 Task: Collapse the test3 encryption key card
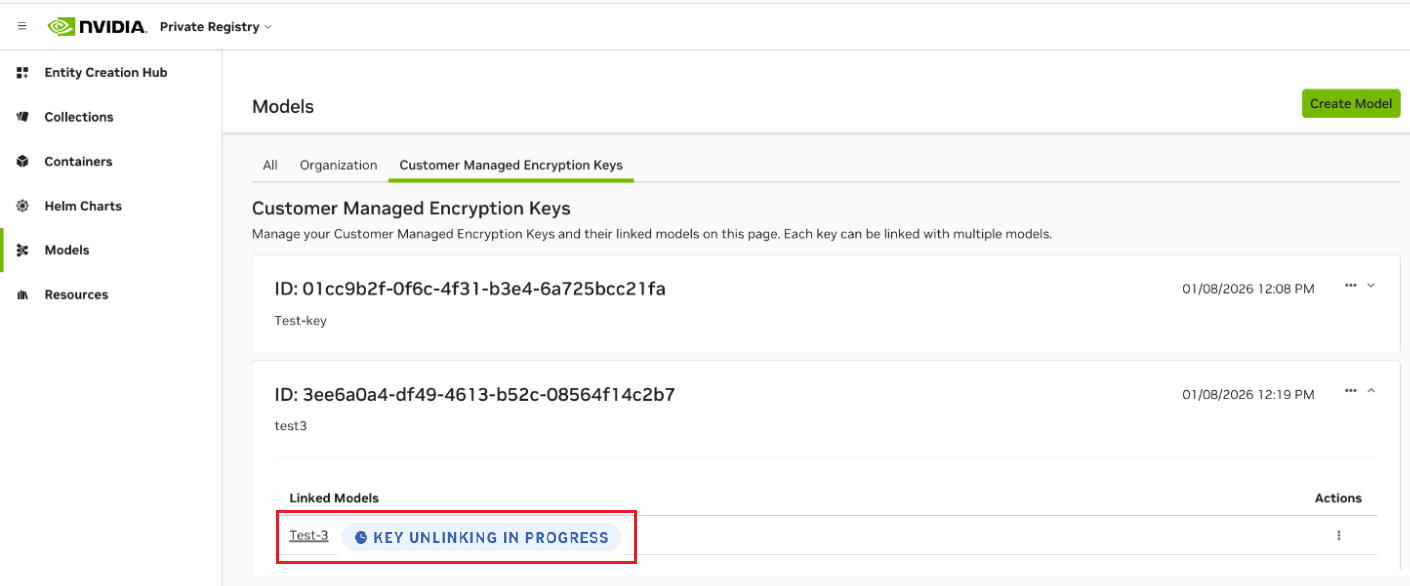pos(1371,391)
